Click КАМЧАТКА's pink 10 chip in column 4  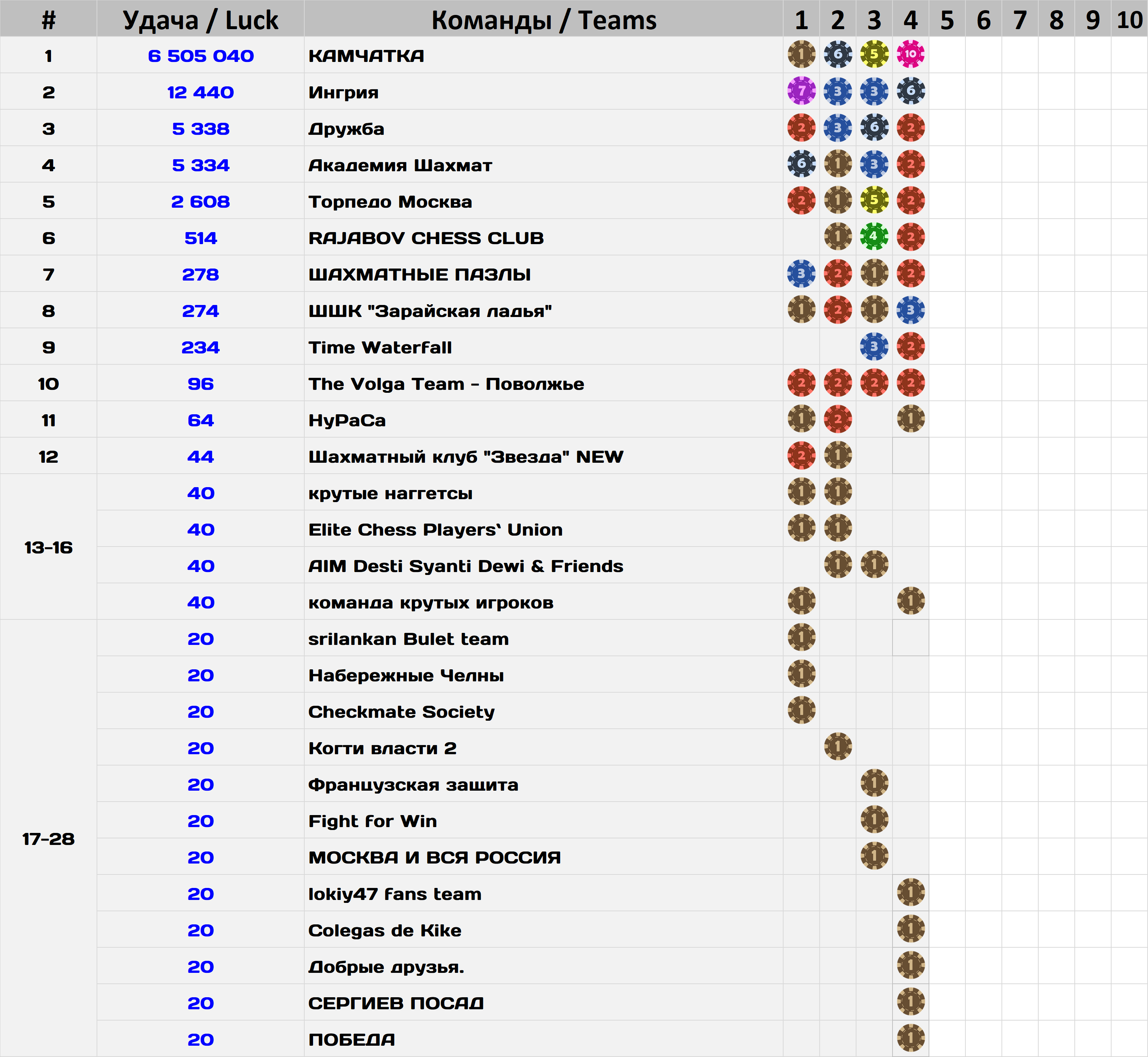911,54
